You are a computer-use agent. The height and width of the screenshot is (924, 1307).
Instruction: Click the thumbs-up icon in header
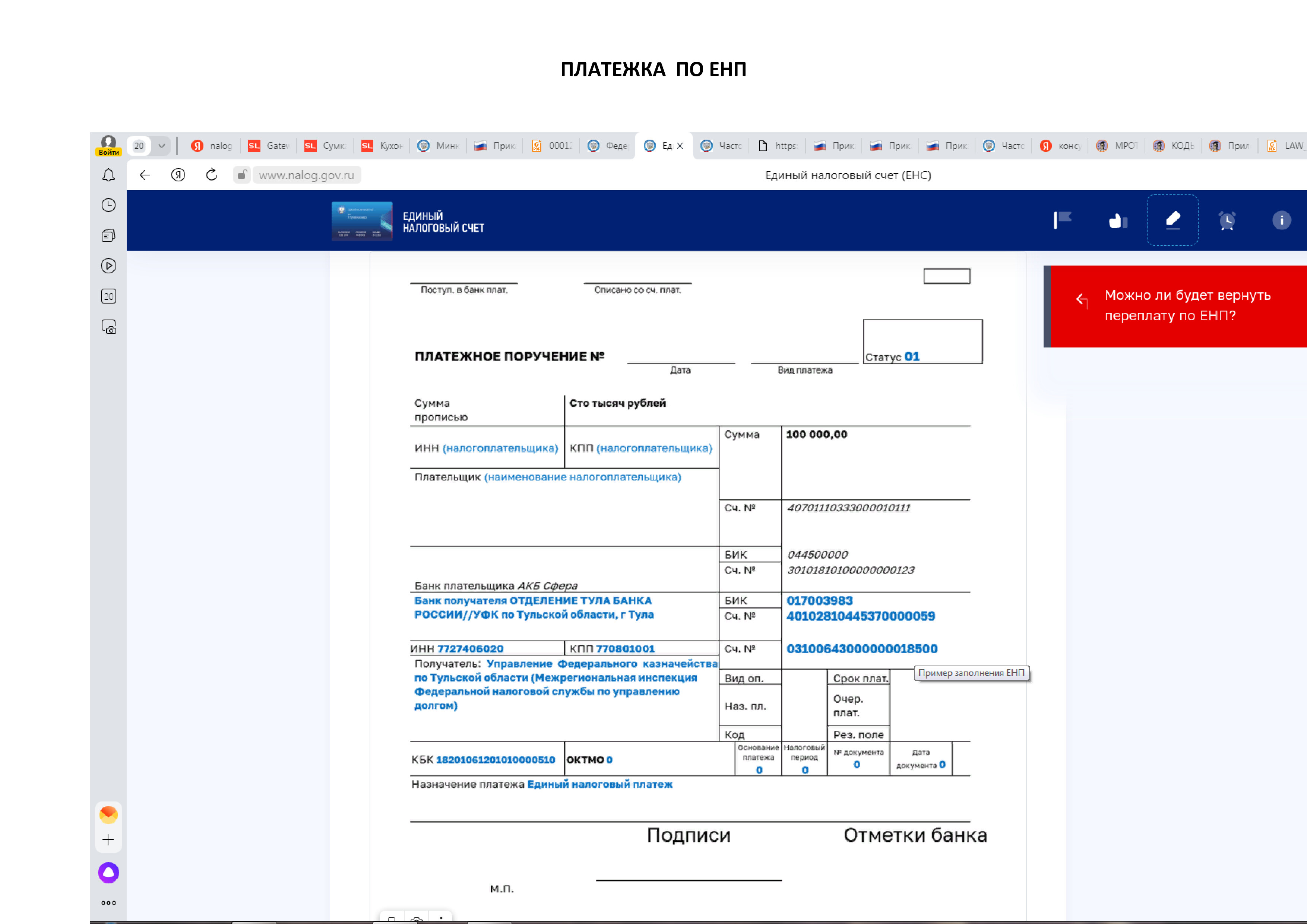pos(1117,220)
